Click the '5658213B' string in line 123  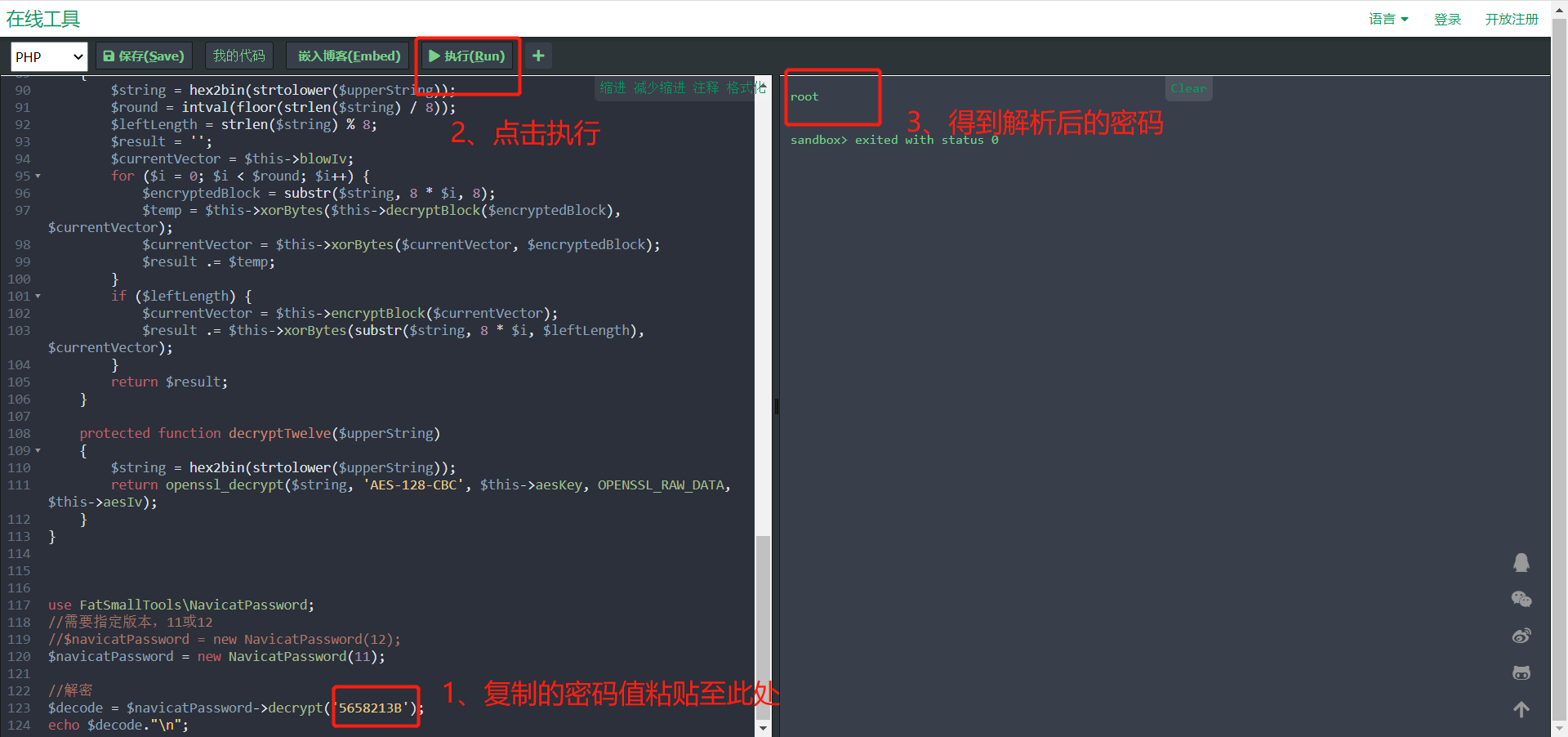[x=372, y=708]
